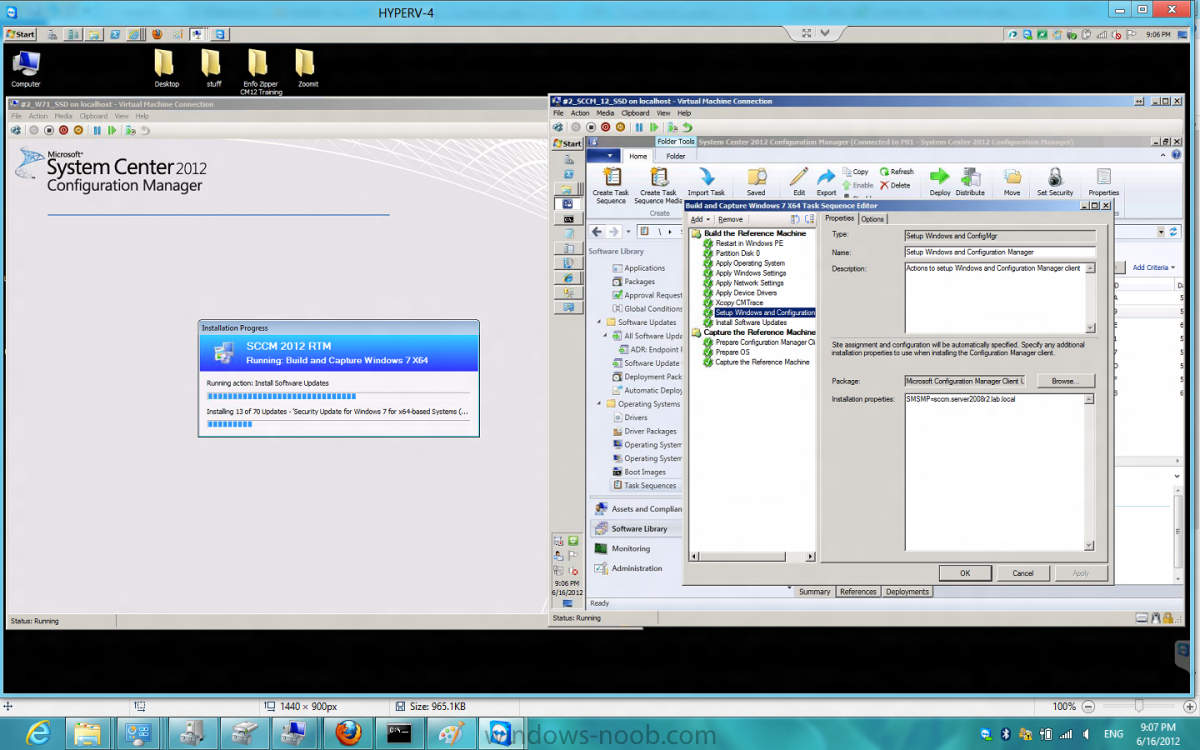This screenshot has height=750, width=1200.
Task: Select the Folder ribbon tab
Action: pyautogui.click(x=676, y=156)
